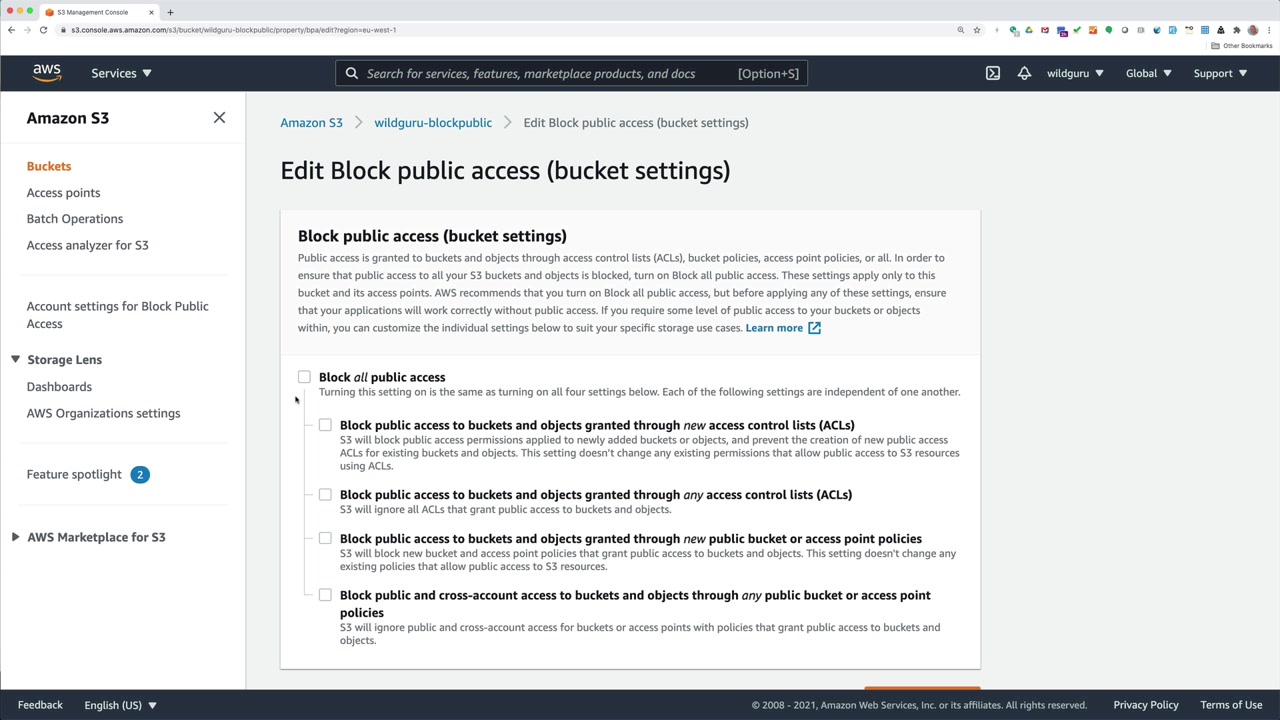The image size is (1280, 720).
Task: Go to Buckets in the sidebar
Action: 49,166
